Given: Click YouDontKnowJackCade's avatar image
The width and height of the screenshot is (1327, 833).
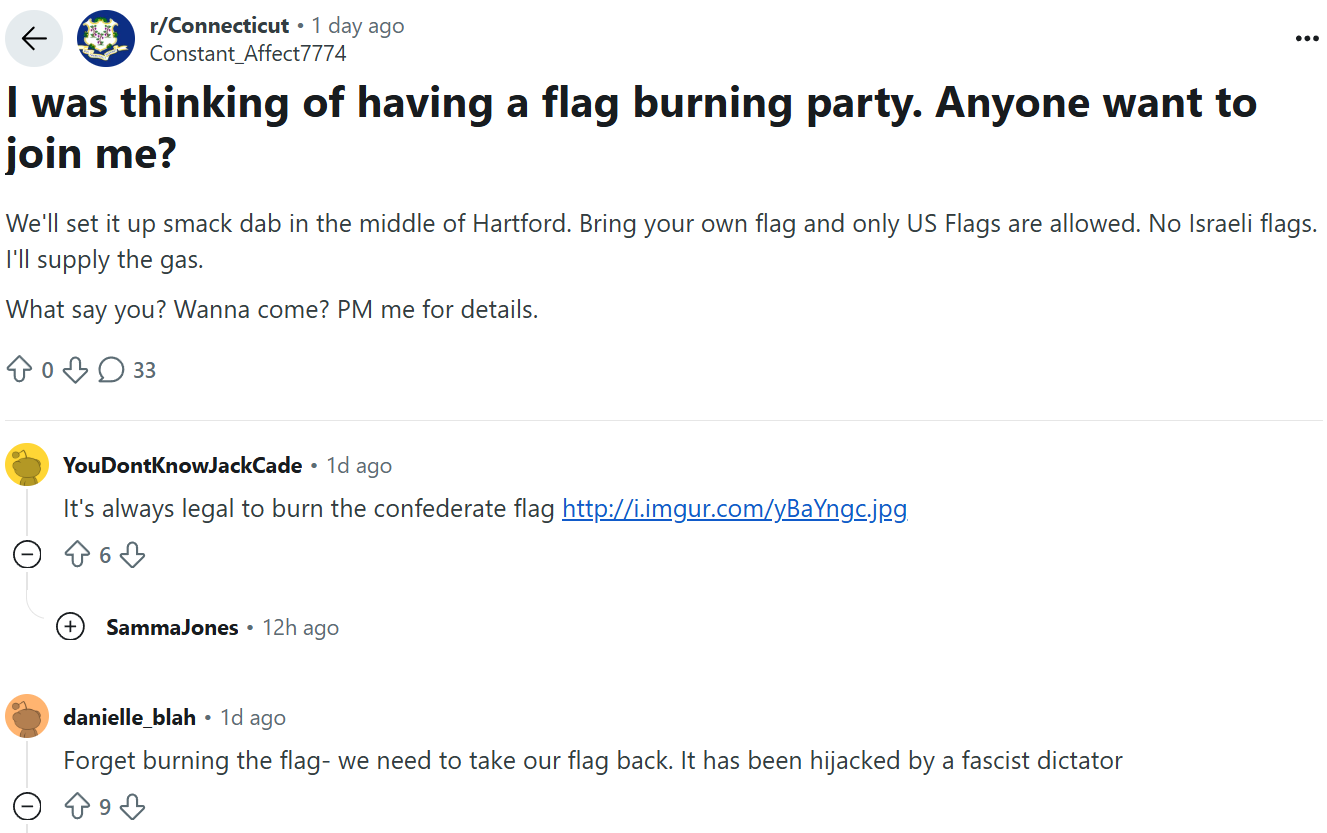Looking at the screenshot, I should 27,465.
